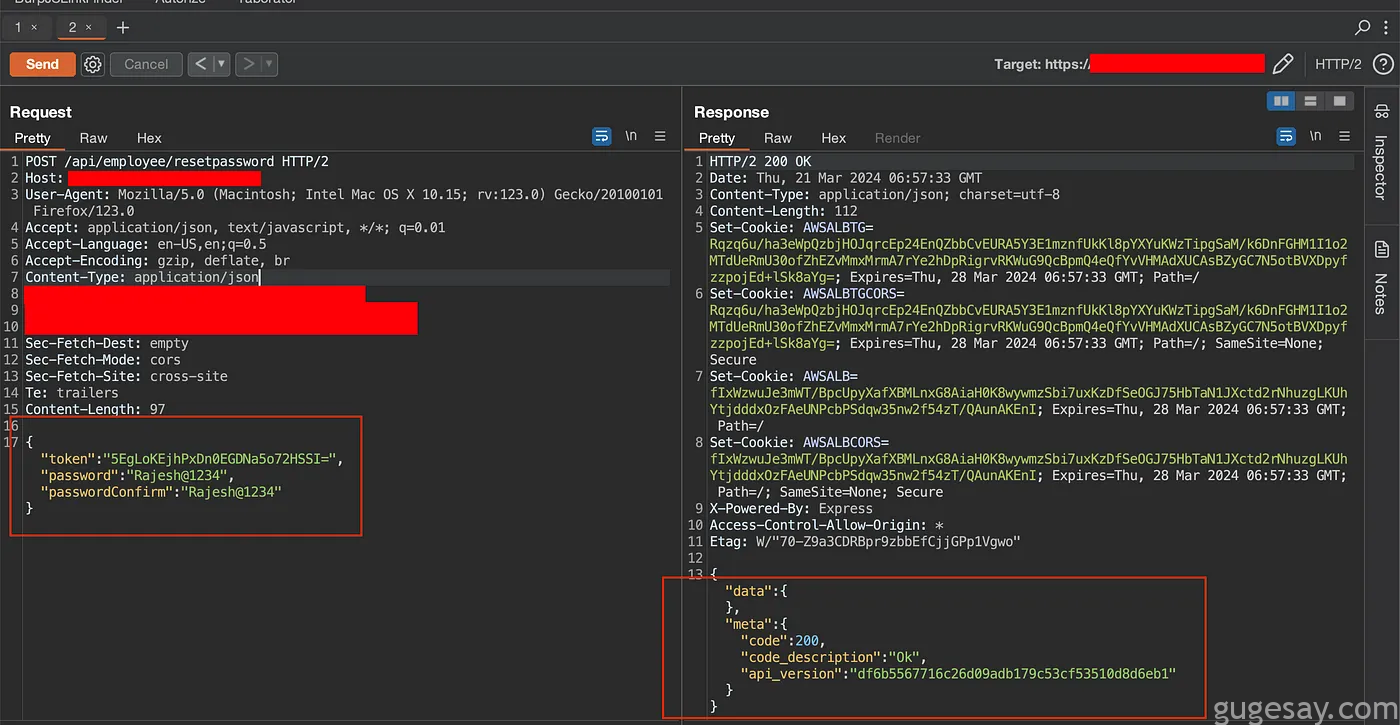Click the response Date header line
Screen dimensions: 1400x725
(x=846, y=178)
